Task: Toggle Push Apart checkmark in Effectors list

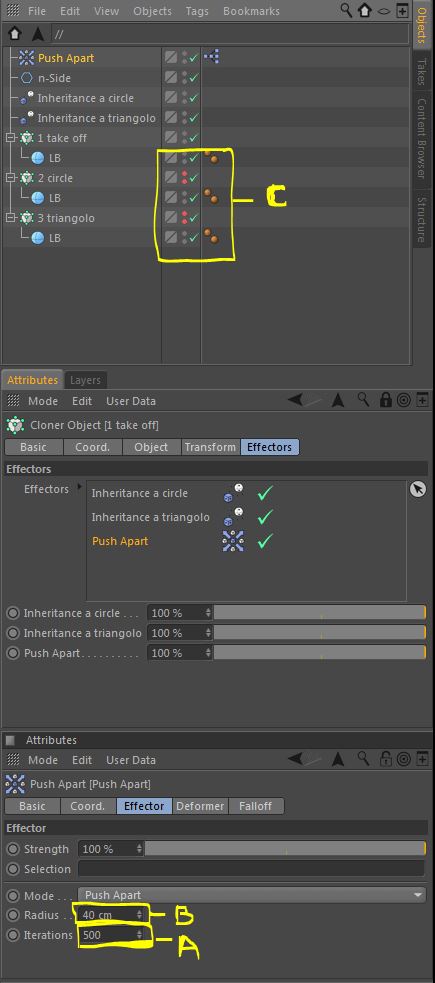Action: tap(265, 541)
